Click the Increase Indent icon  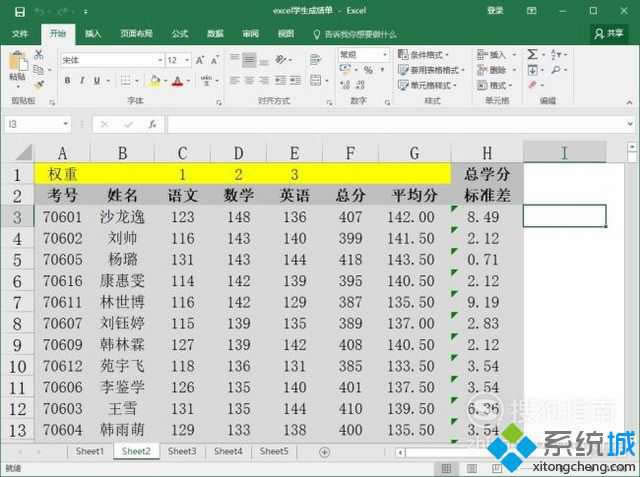pyautogui.click(x=295, y=80)
